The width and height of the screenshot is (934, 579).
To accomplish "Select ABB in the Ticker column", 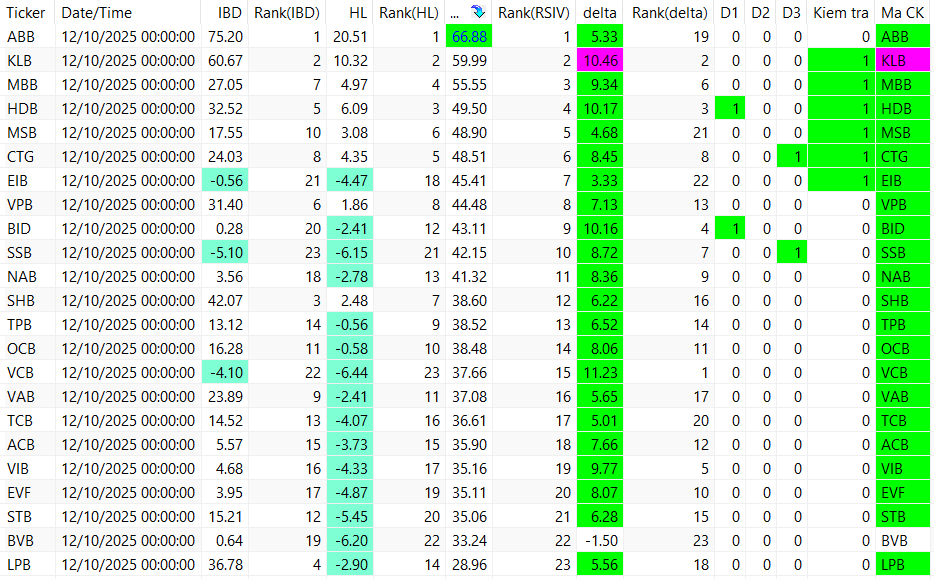I will 21,37.
